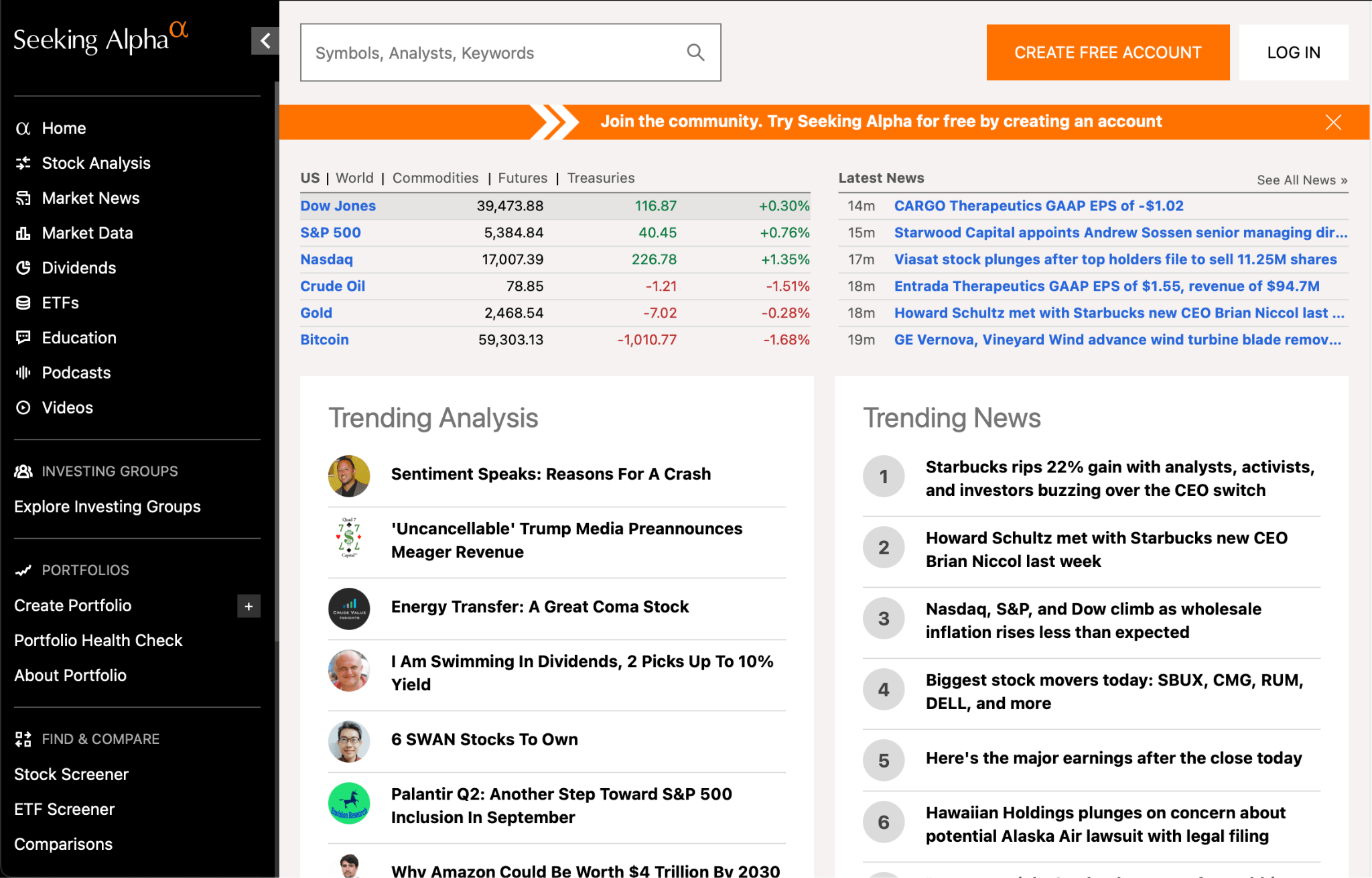This screenshot has width=1372, height=878.
Task: Switch to the Treasuries tab
Action: coord(601,178)
